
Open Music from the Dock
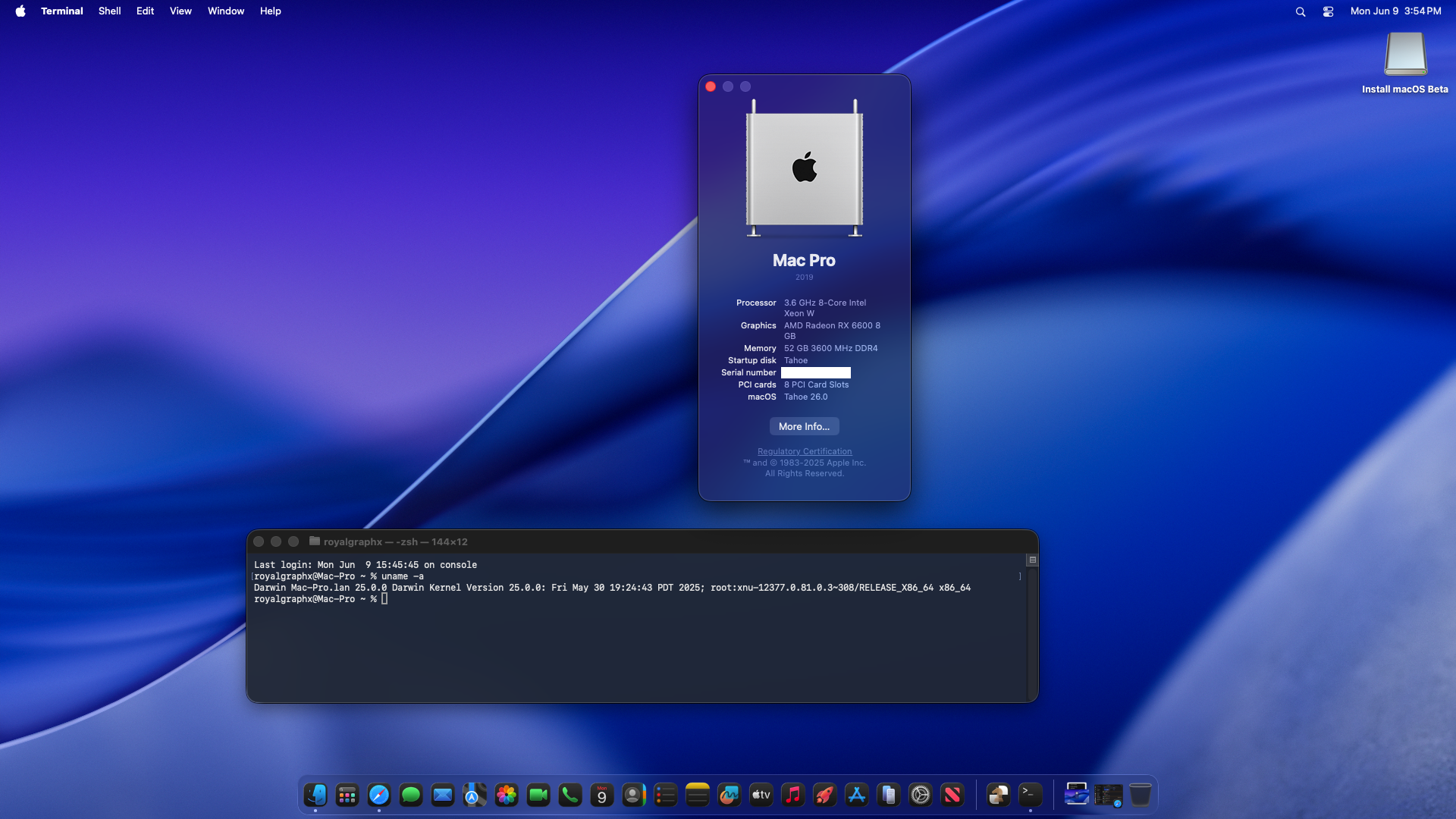click(793, 795)
